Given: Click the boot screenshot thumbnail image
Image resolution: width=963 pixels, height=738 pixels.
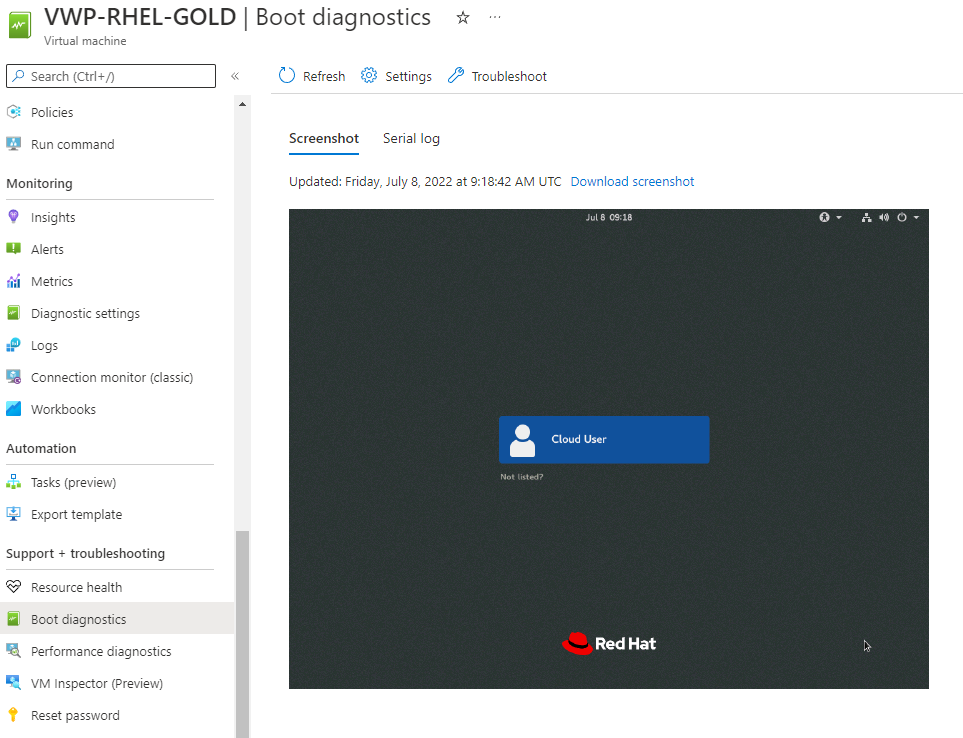Looking at the screenshot, I should coord(608,449).
